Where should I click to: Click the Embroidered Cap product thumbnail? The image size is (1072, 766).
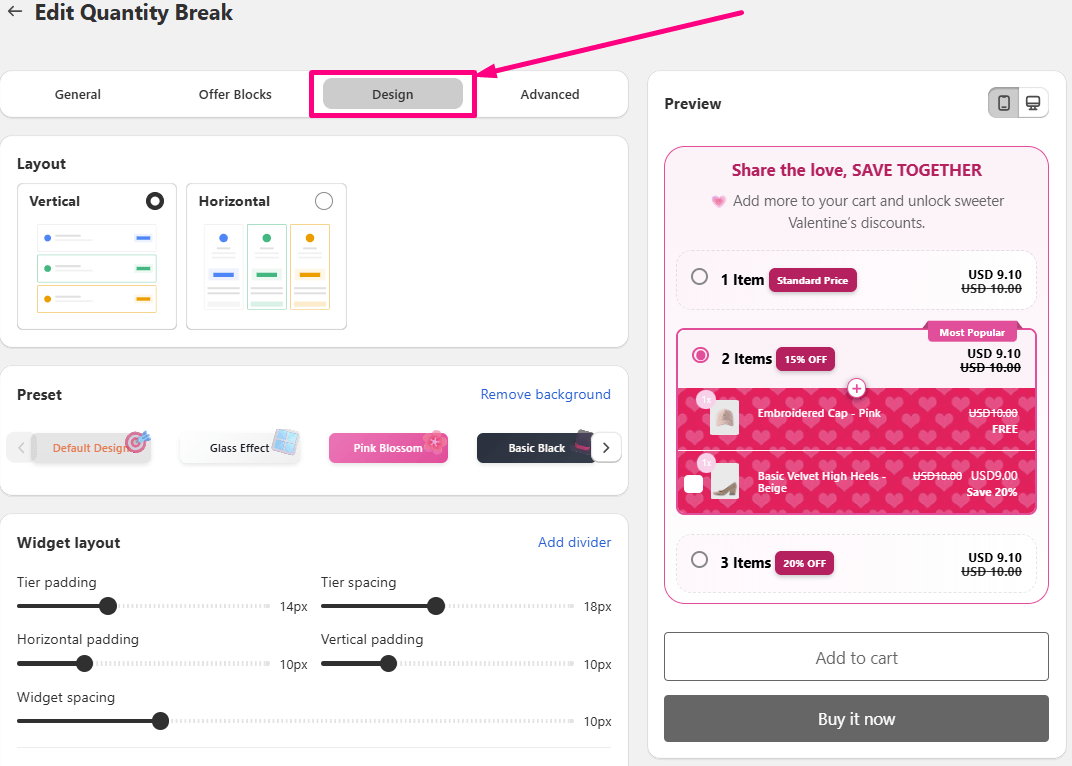724,417
